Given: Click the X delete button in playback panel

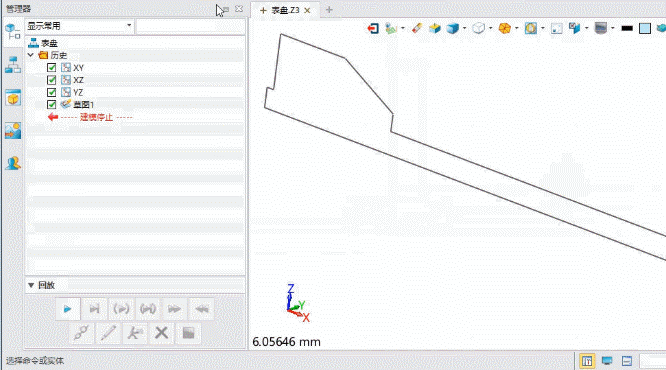Looking at the screenshot, I should pos(161,333).
